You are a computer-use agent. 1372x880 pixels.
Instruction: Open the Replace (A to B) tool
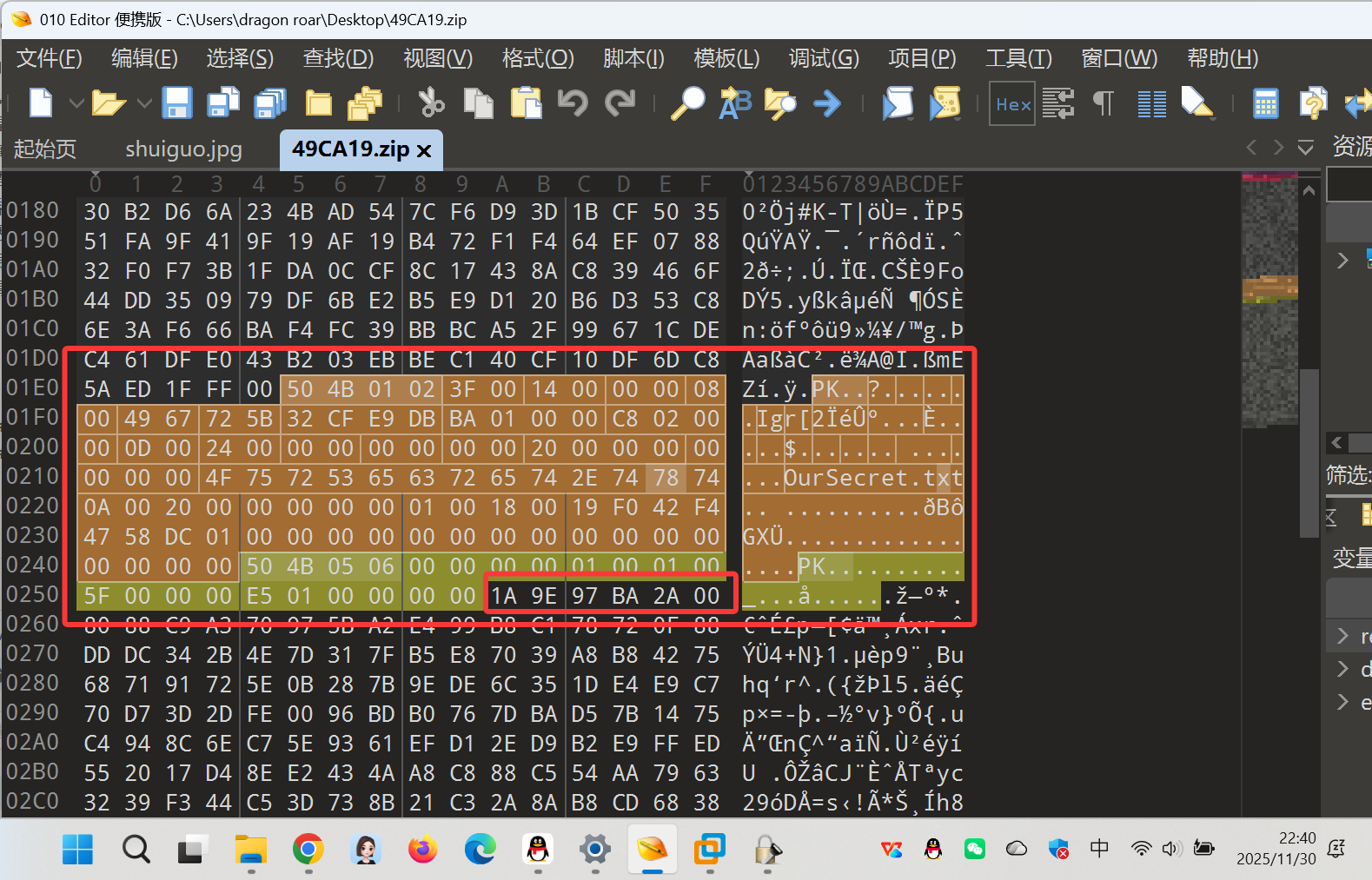[x=735, y=103]
